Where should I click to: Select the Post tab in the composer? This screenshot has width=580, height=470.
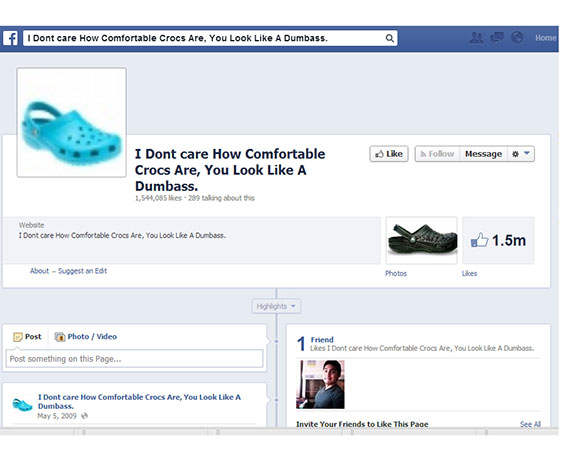pyautogui.click(x=27, y=337)
